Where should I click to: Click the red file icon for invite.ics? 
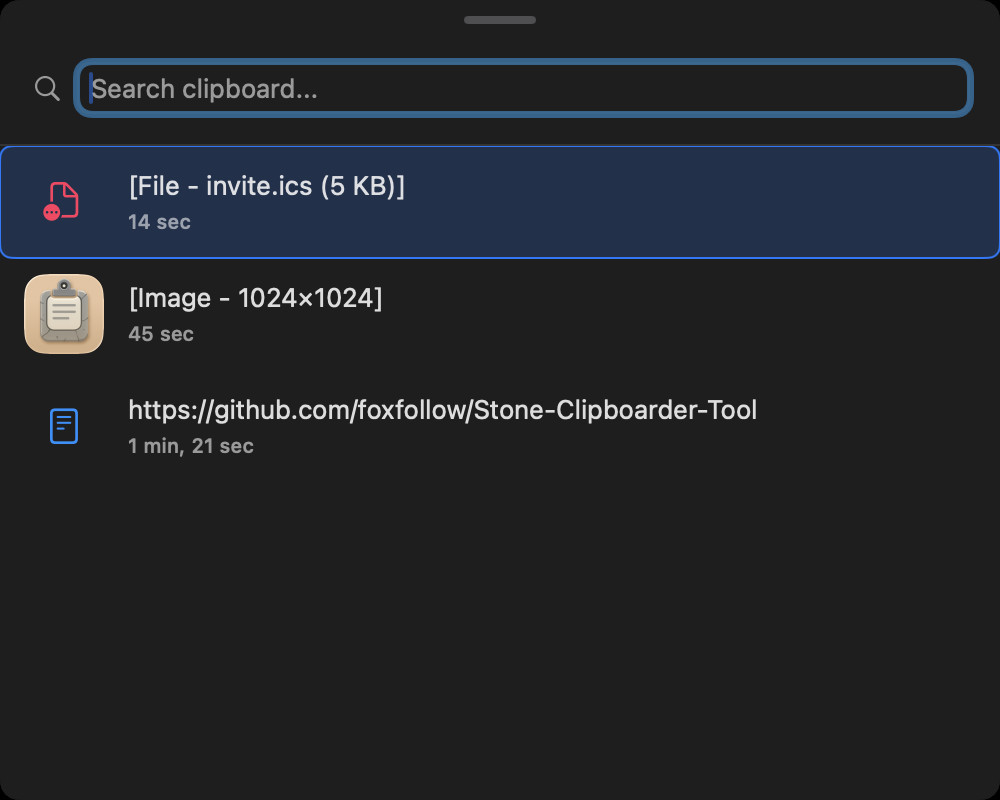[x=63, y=201]
